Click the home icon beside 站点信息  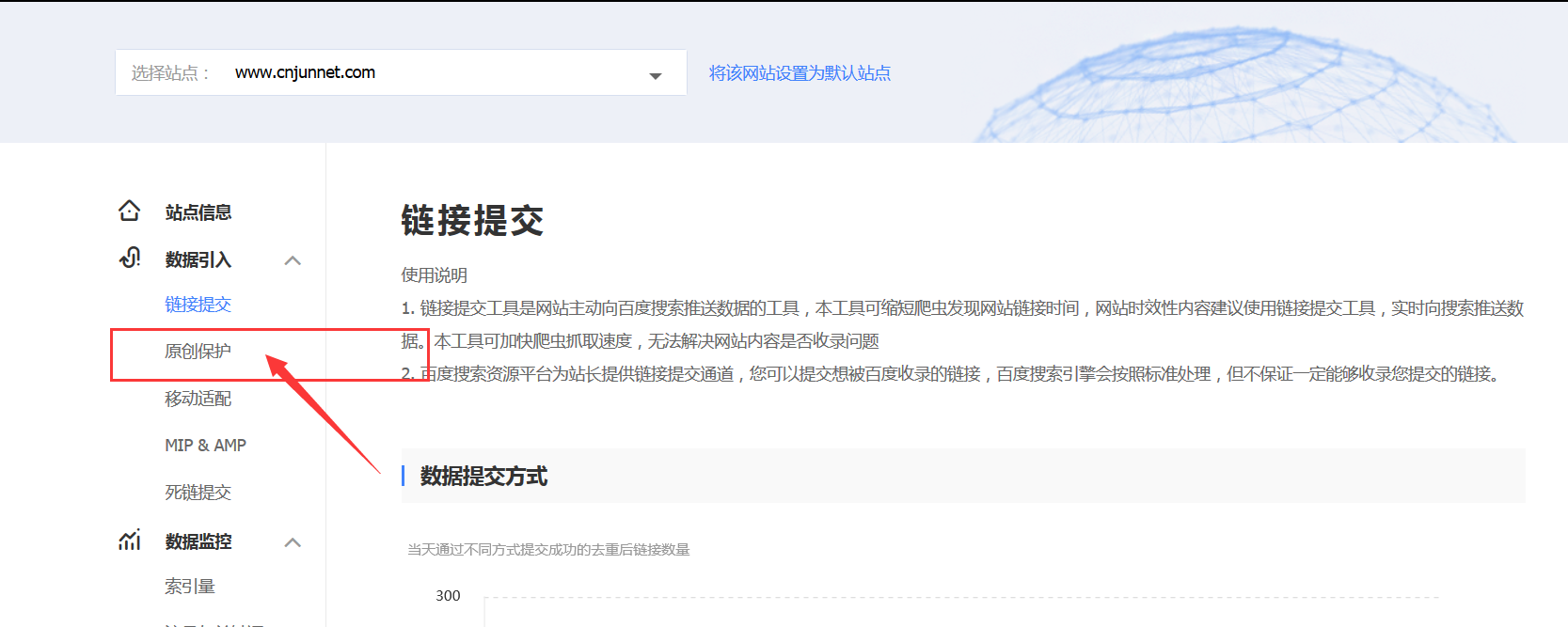pos(130,212)
